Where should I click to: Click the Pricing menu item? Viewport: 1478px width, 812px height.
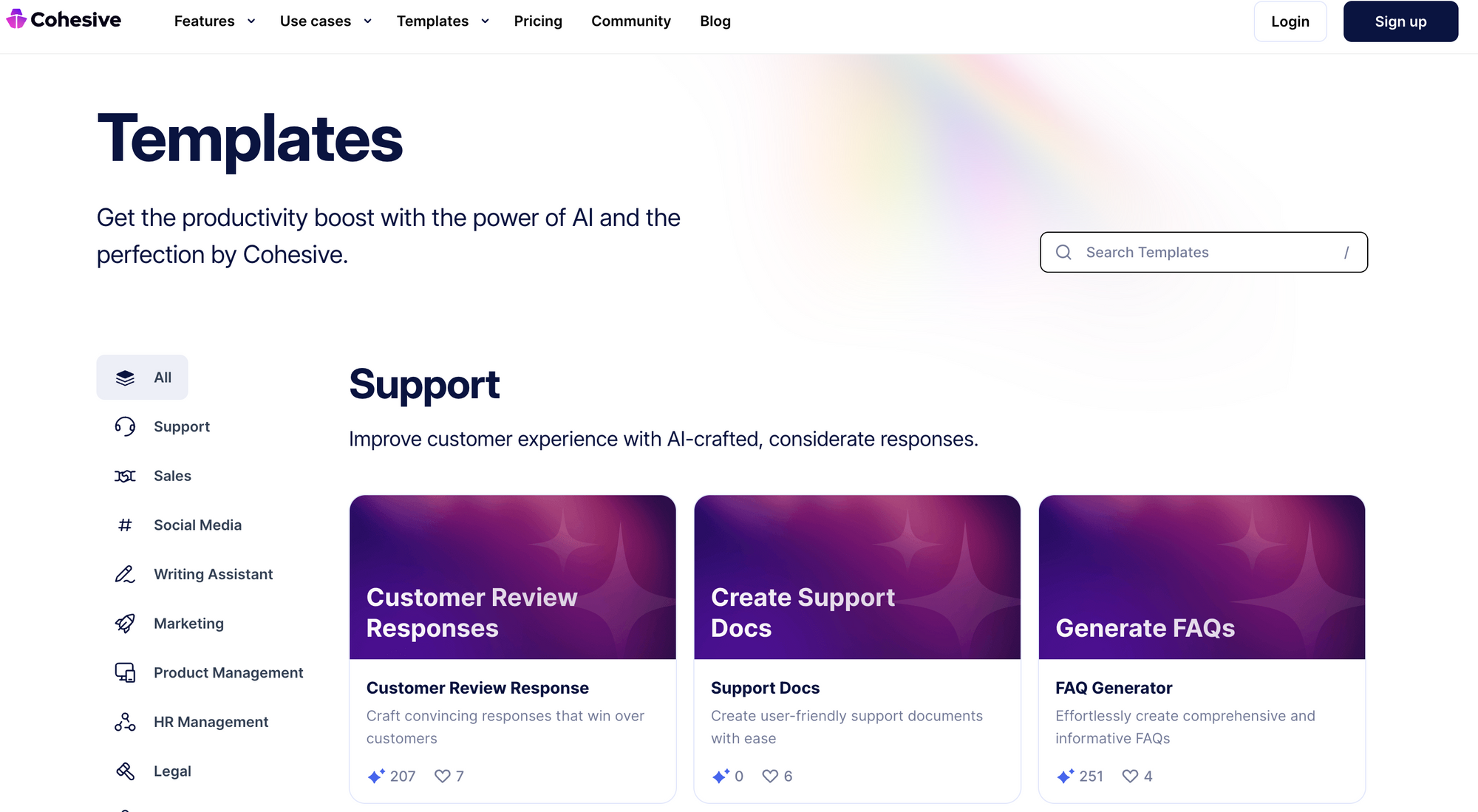[538, 21]
